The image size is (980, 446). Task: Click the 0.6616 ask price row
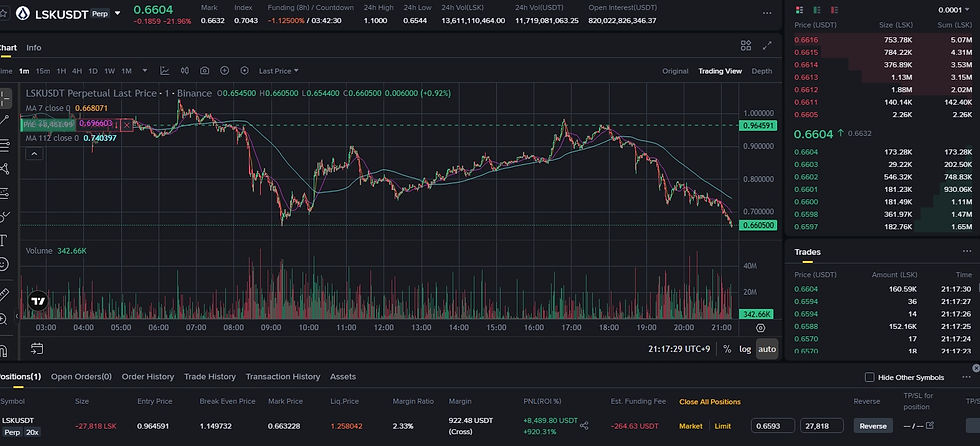(882, 39)
